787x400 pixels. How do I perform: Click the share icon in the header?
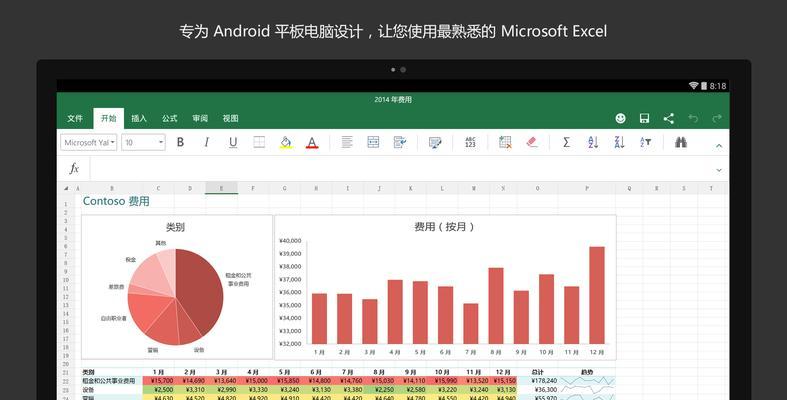pyautogui.click(x=669, y=118)
